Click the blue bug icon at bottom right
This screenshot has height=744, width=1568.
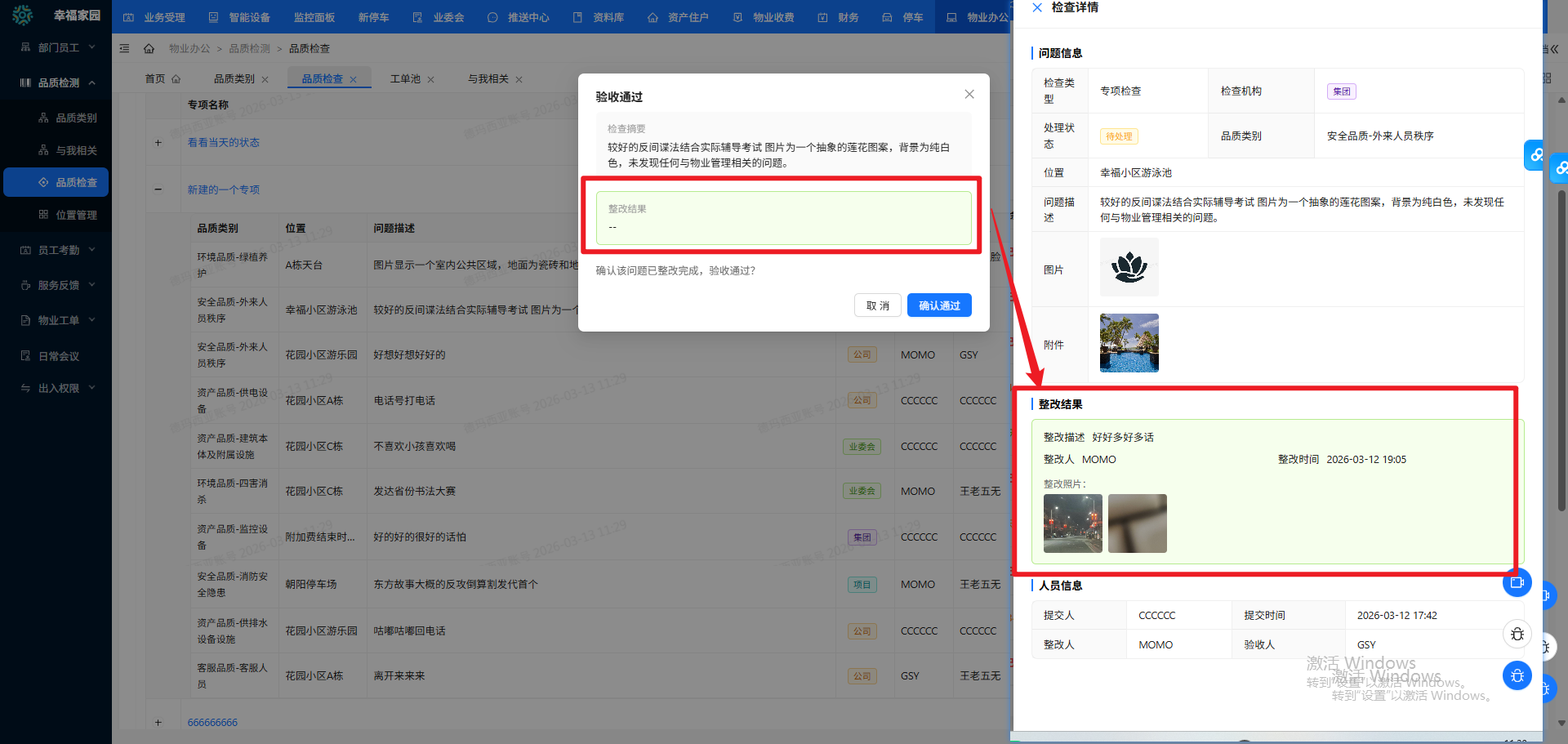[x=1517, y=675]
